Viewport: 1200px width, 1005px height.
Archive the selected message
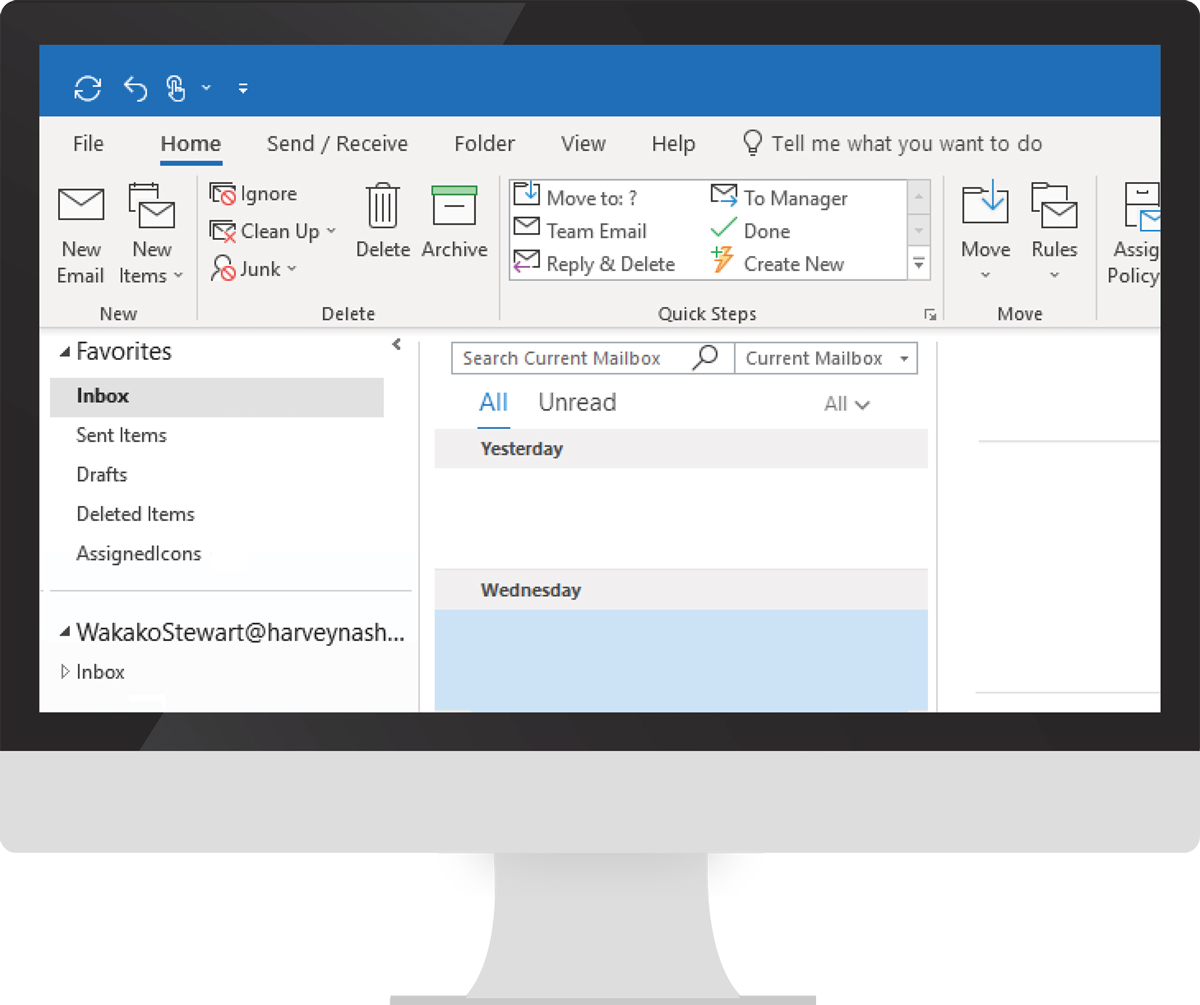click(x=454, y=205)
